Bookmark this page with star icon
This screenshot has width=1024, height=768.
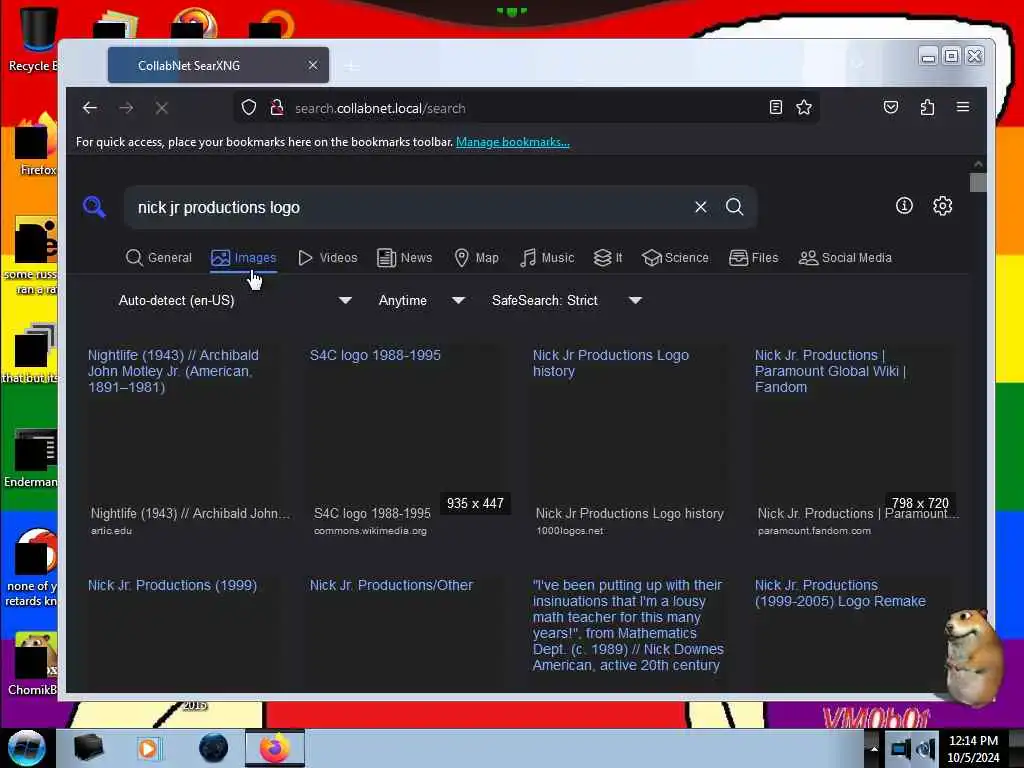[x=804, y=107]
